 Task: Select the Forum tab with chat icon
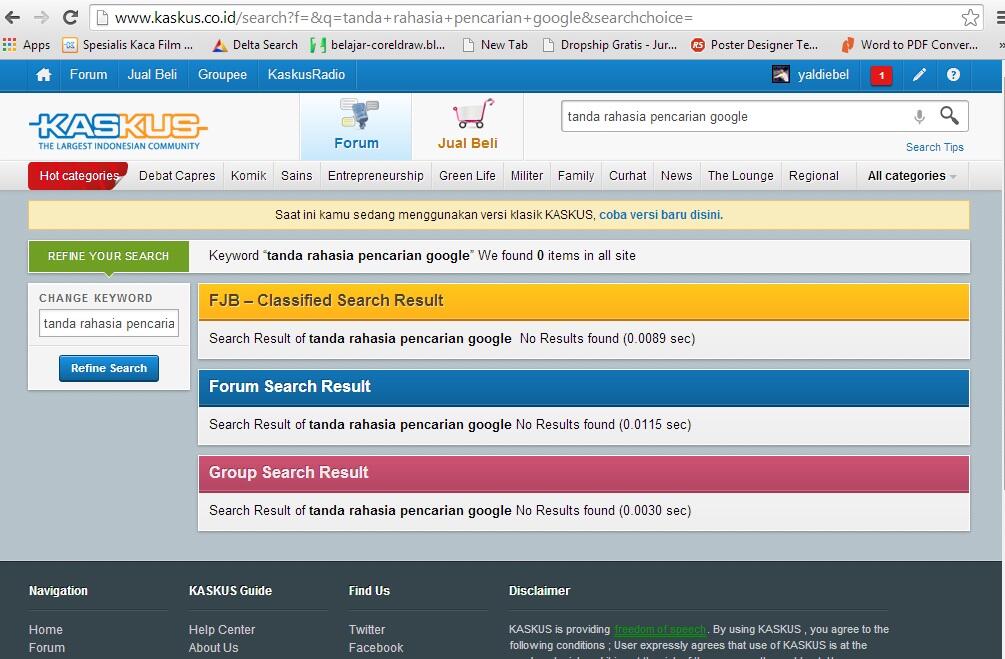coord(356,126)
